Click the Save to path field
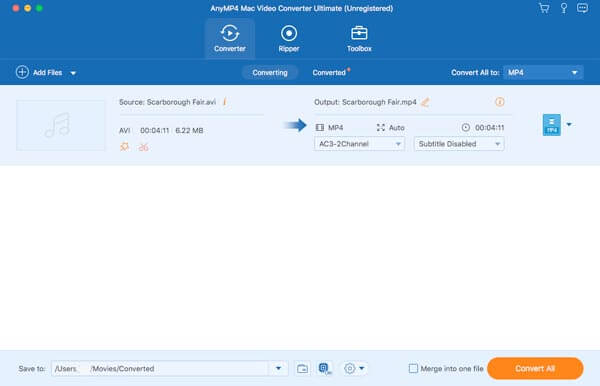Screen dimensions: 600x386 click(x=161, y=368)
